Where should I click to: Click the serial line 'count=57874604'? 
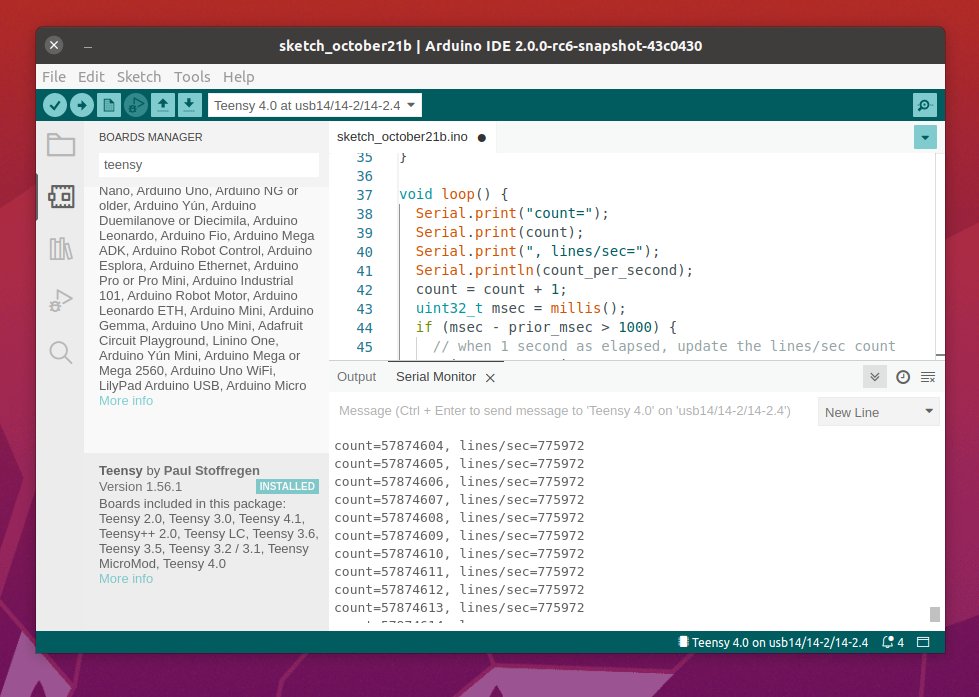point(459,445)
